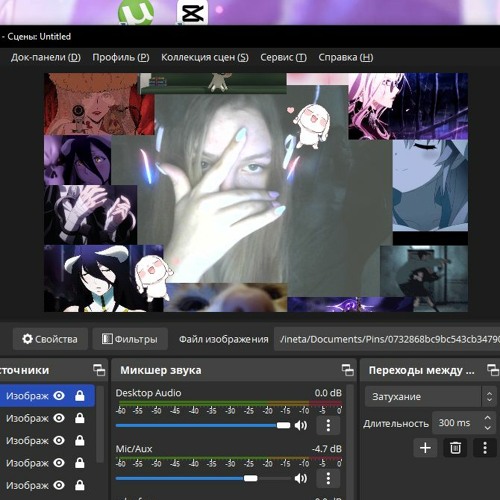Open the Коллекция сцен menu

point(205,57)
